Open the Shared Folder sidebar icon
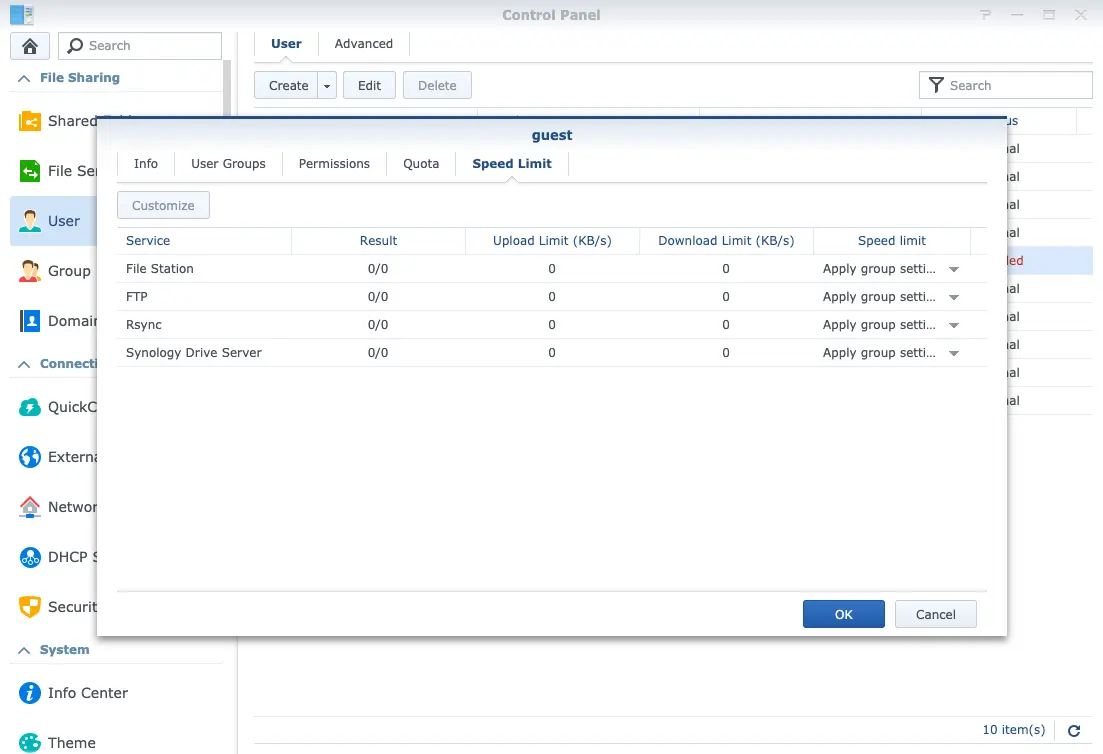The width and height of the screenshot is (1103, 754). [x=30, y=121]
